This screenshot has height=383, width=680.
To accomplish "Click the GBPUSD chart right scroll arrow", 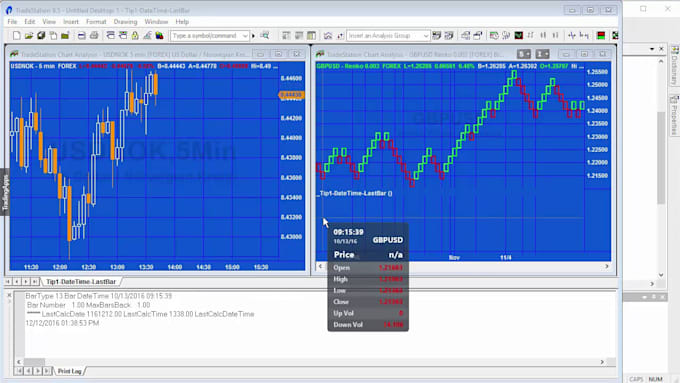I will (607, 266).
